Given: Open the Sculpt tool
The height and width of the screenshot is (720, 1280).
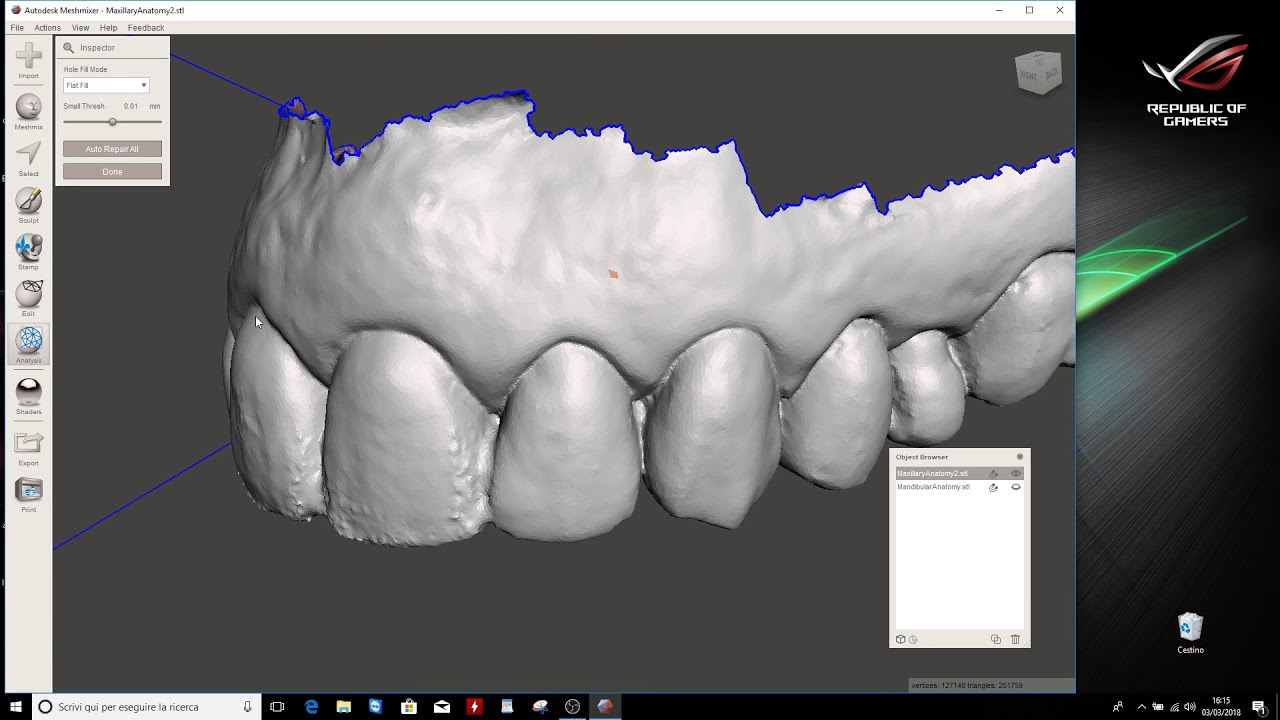Looking at the screenshot, I should click(x=28, y=205).
